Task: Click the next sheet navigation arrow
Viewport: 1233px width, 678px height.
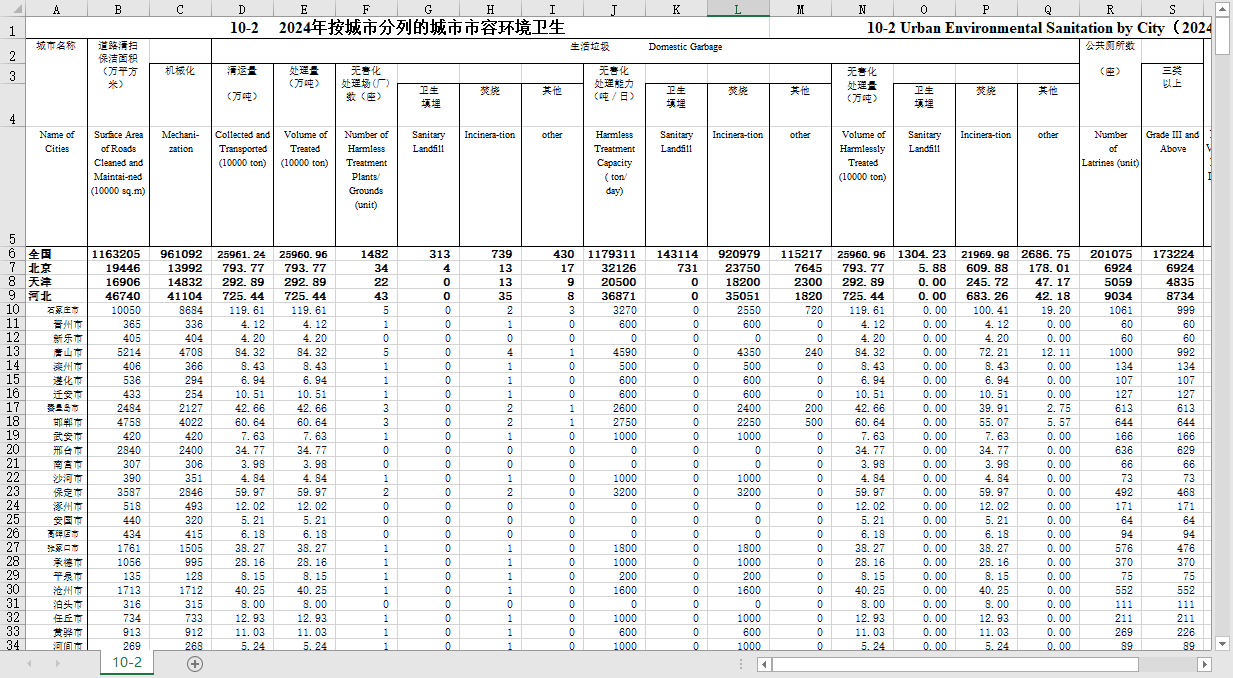Action: pos(57,664)
